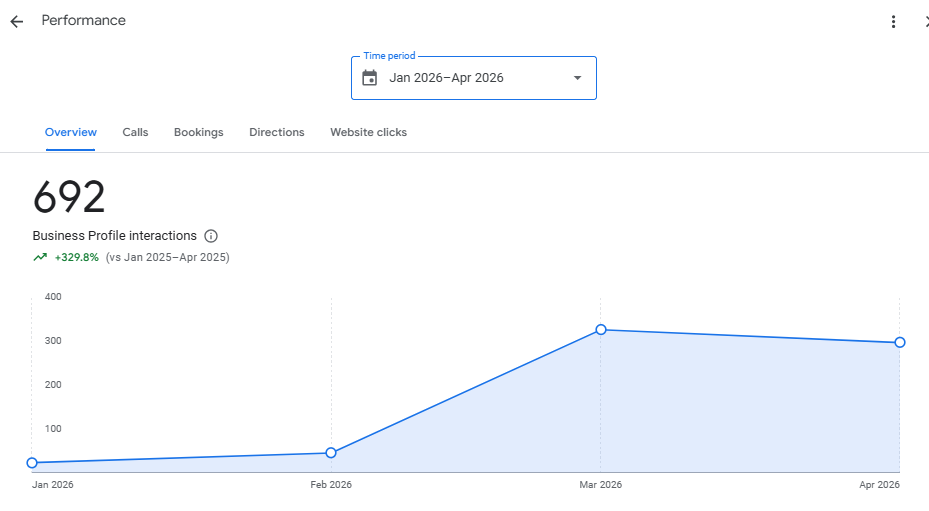
Task: Click the green trending-up arrow icon
Action: click(x=40, y=257)
